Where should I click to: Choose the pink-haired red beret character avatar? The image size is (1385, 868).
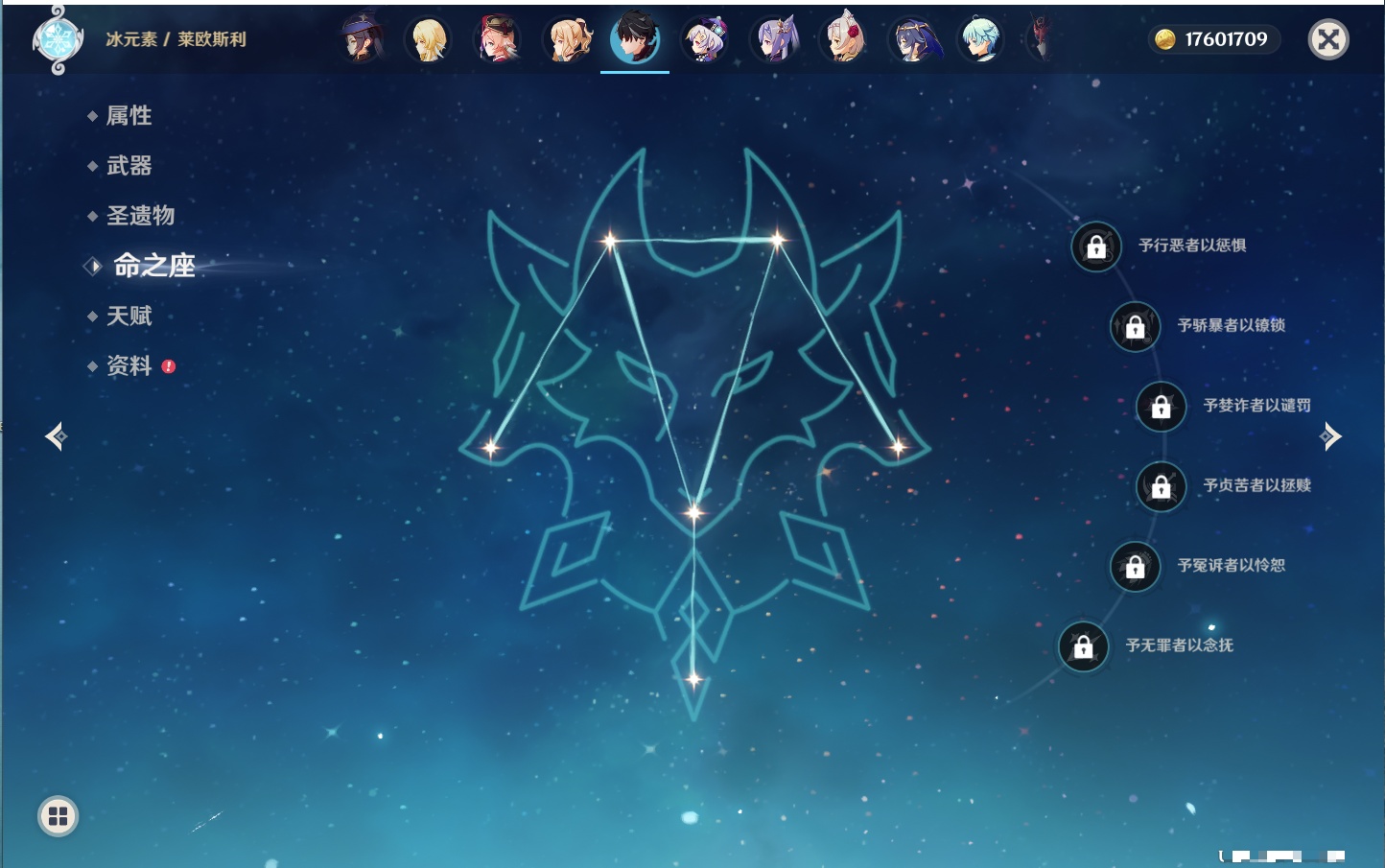497,39
